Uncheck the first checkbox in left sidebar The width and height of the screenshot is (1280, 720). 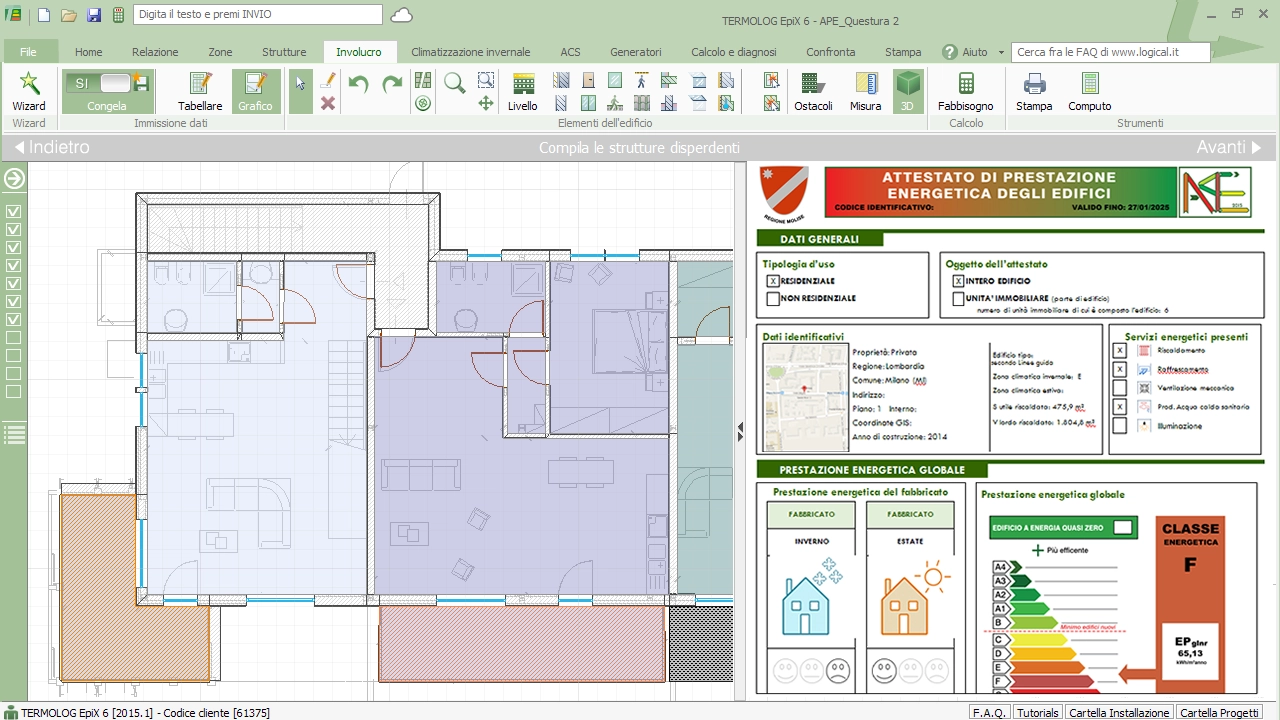[x=14, y=212]
